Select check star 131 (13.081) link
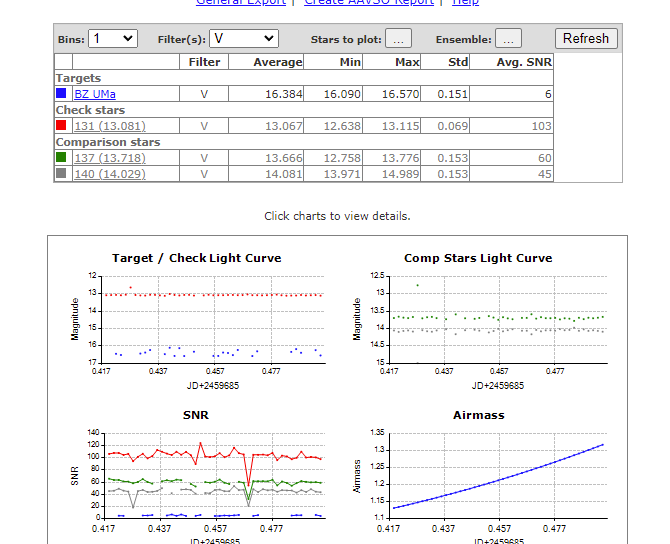 (x=109, y=126)
